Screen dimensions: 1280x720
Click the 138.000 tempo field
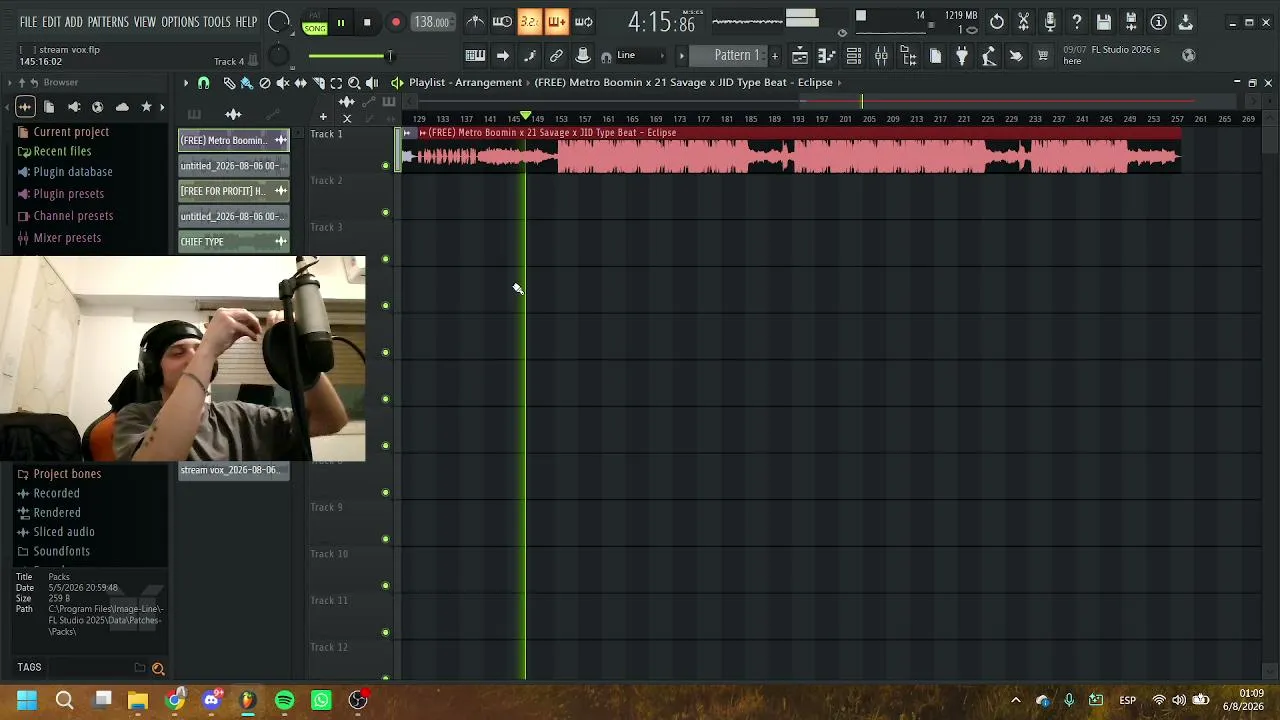point(432,23)
